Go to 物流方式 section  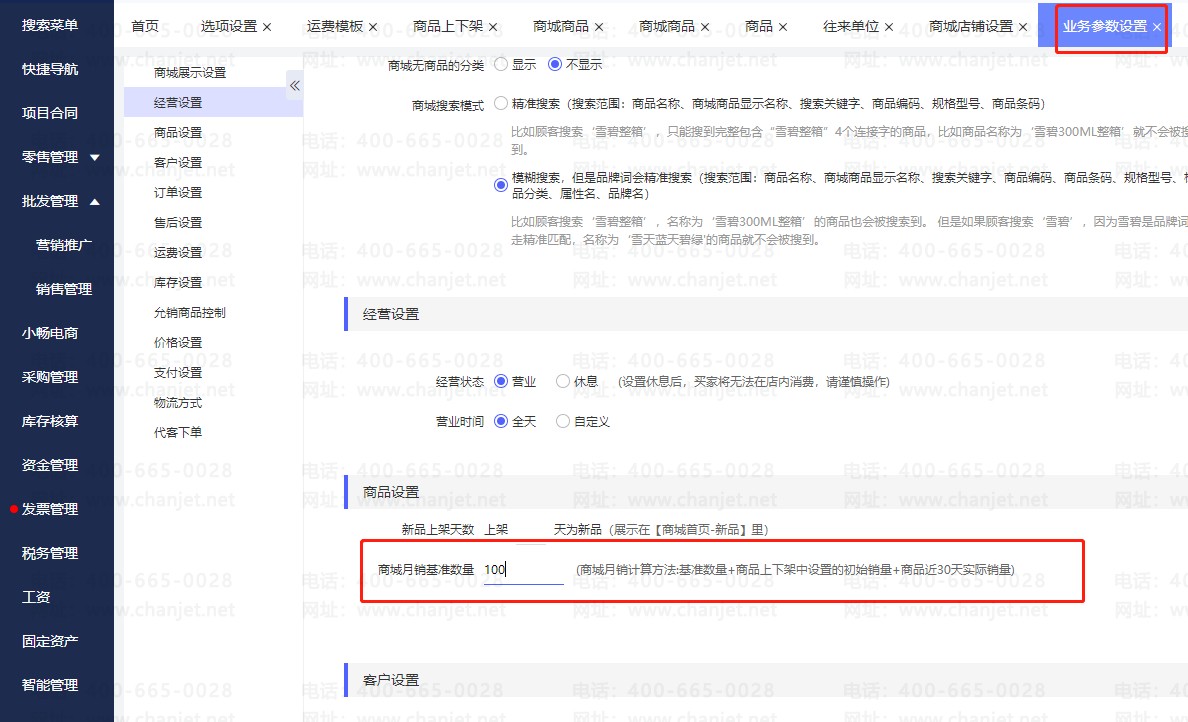[x=178, y=402]
